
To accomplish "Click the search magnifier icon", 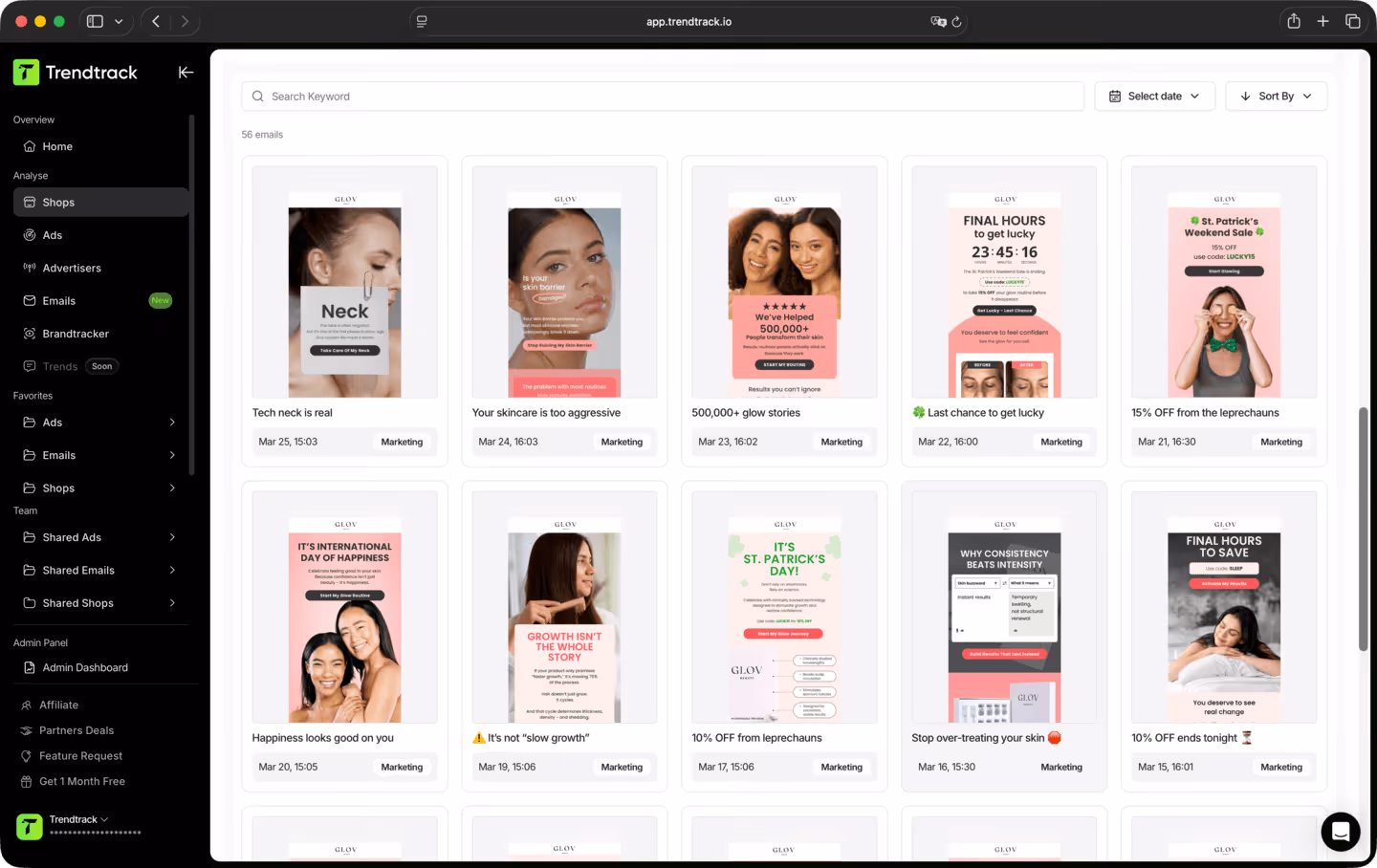I will click(258, 97).
